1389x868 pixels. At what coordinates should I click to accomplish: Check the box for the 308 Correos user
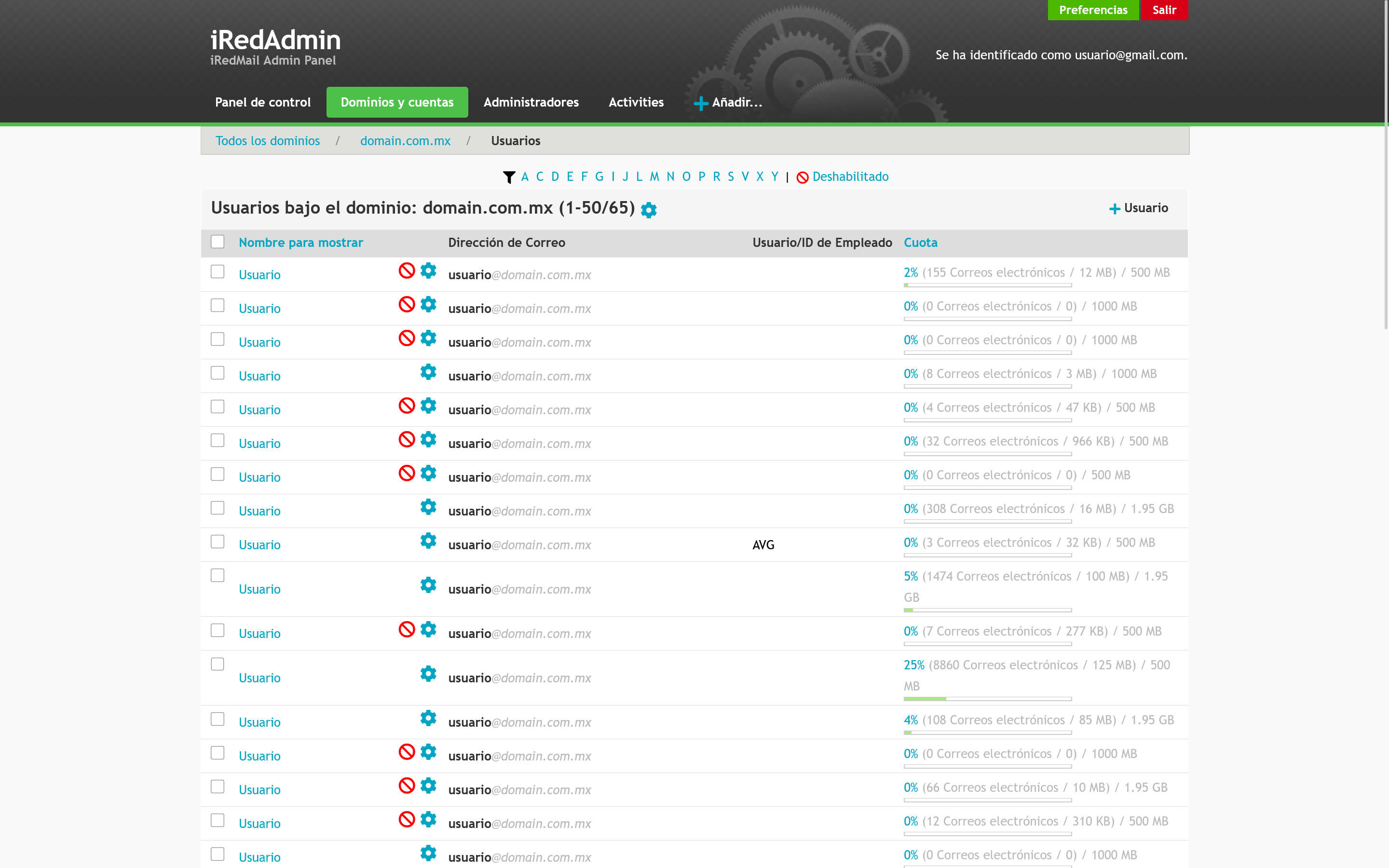pos(218,508)
